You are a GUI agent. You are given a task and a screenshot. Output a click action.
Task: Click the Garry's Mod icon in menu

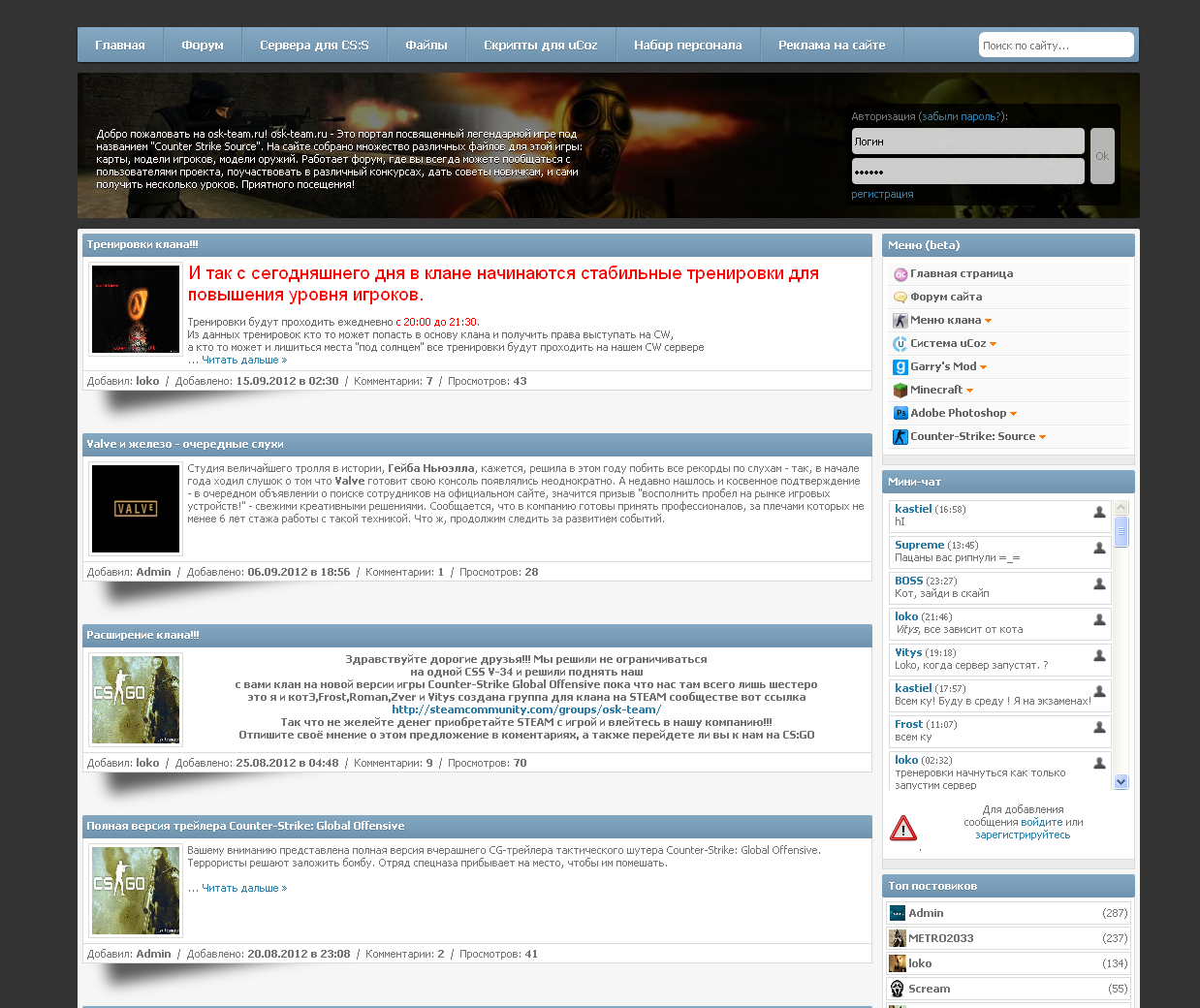(x=900, y=367)
